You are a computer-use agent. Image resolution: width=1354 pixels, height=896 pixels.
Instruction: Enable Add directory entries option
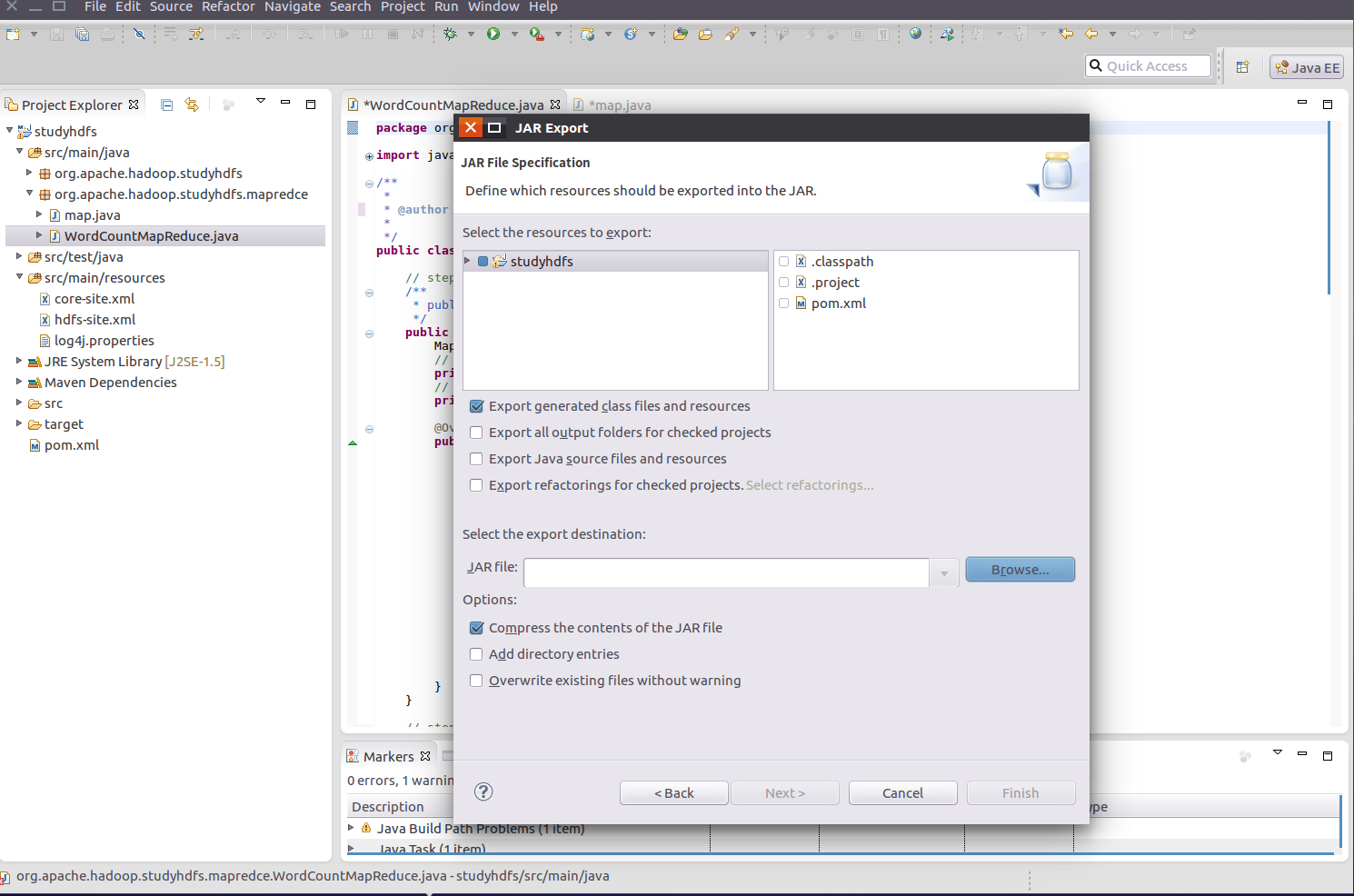tap(476, 654)
